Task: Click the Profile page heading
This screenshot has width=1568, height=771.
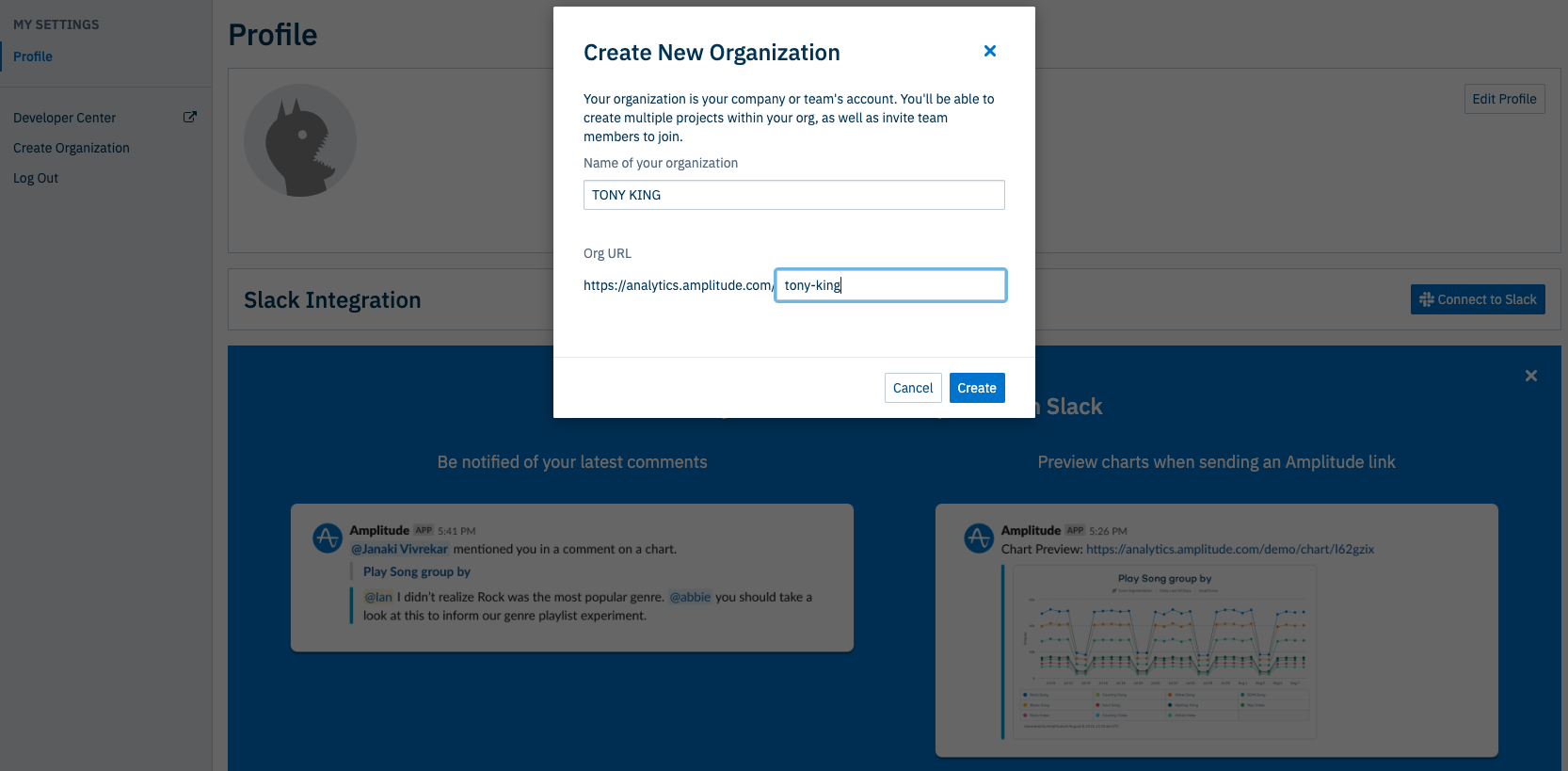Action: pos(273,35)
